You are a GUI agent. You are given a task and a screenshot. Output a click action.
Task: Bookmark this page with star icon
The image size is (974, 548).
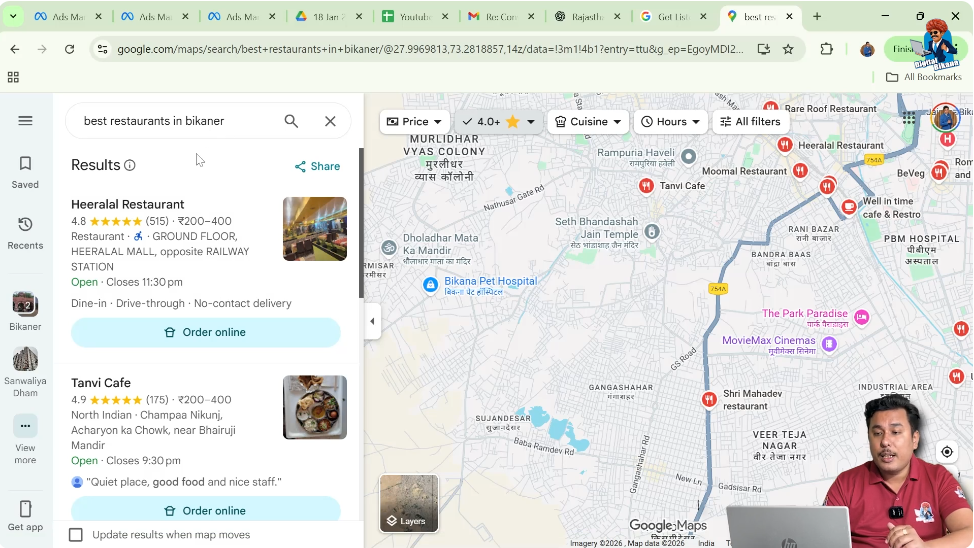(788, 49)
